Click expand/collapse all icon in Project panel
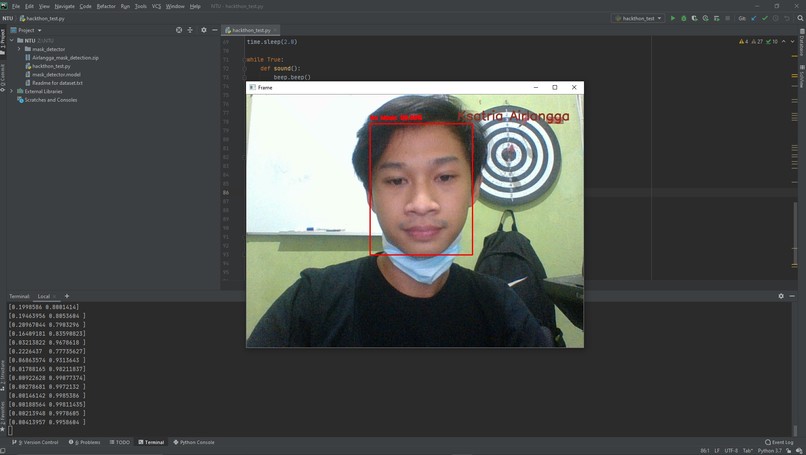The image size is (806, 455). coord(190,30)
